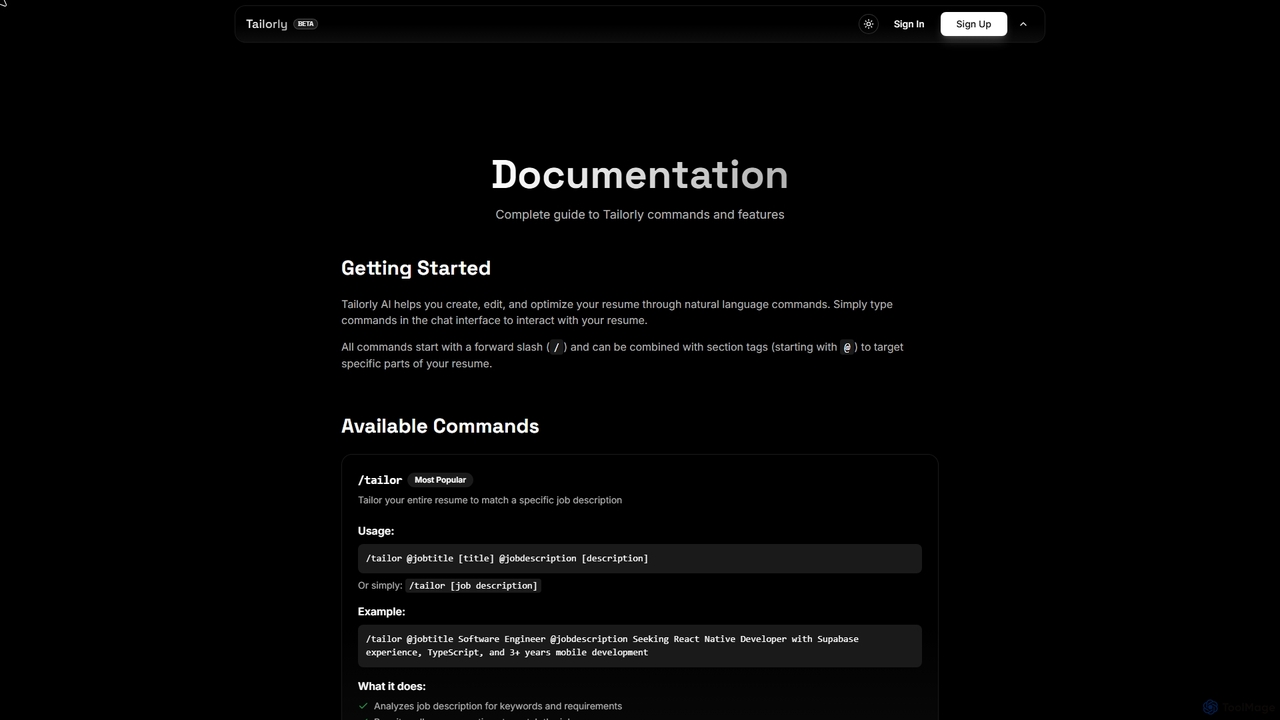The width and height of the screenshot is (1280, 720).
Task: Click the Most Popular badge
Action: pos(440,480)
